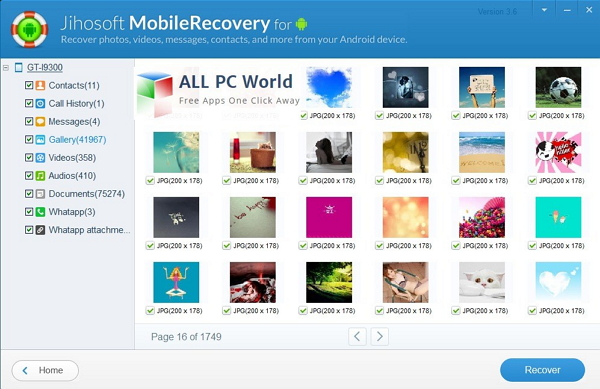The image size is (600, 389).
Task: Select the Documents(75274) category
Action: (x=86, y=194)
